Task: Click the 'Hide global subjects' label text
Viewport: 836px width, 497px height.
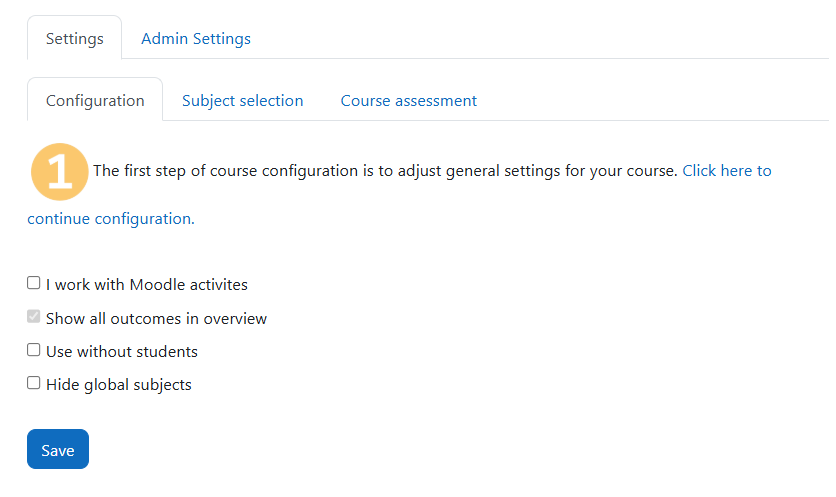Action: click(118, 384)
